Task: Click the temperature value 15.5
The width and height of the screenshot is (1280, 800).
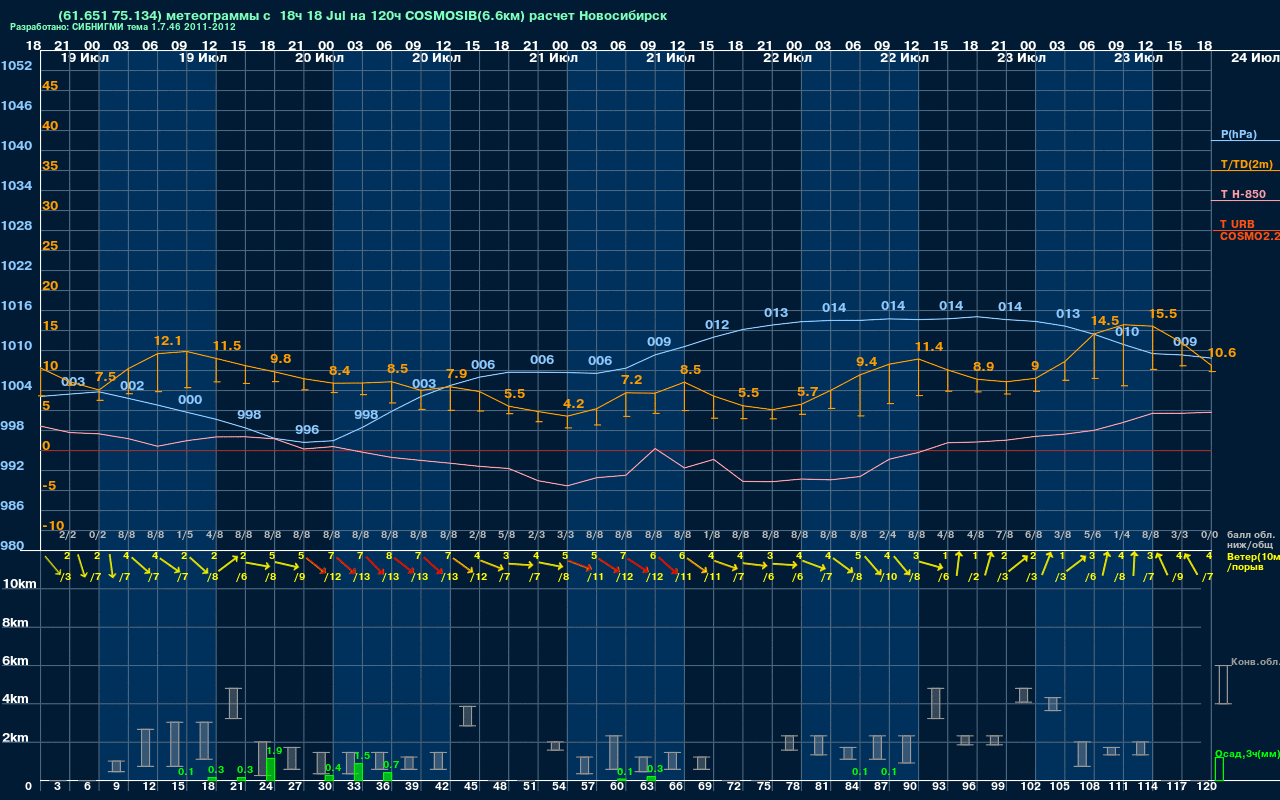Action: 1163,314
